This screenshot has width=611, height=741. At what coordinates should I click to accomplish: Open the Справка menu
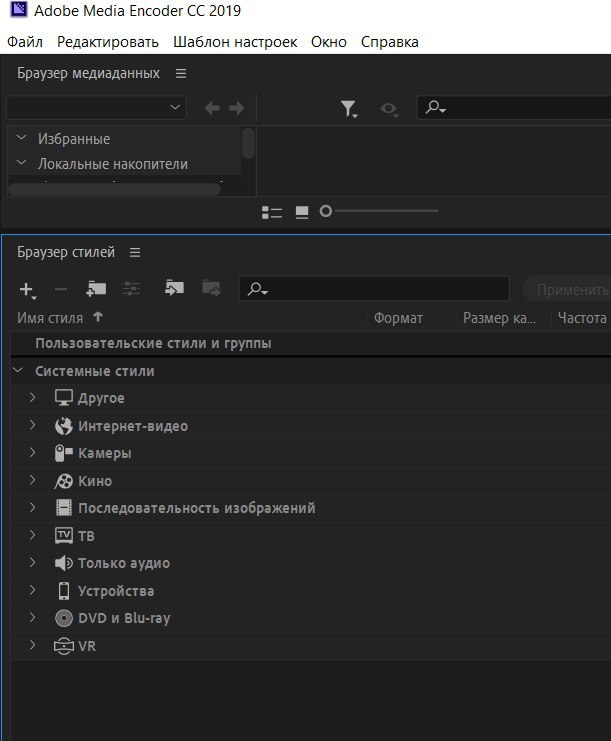tap(389, 42)
